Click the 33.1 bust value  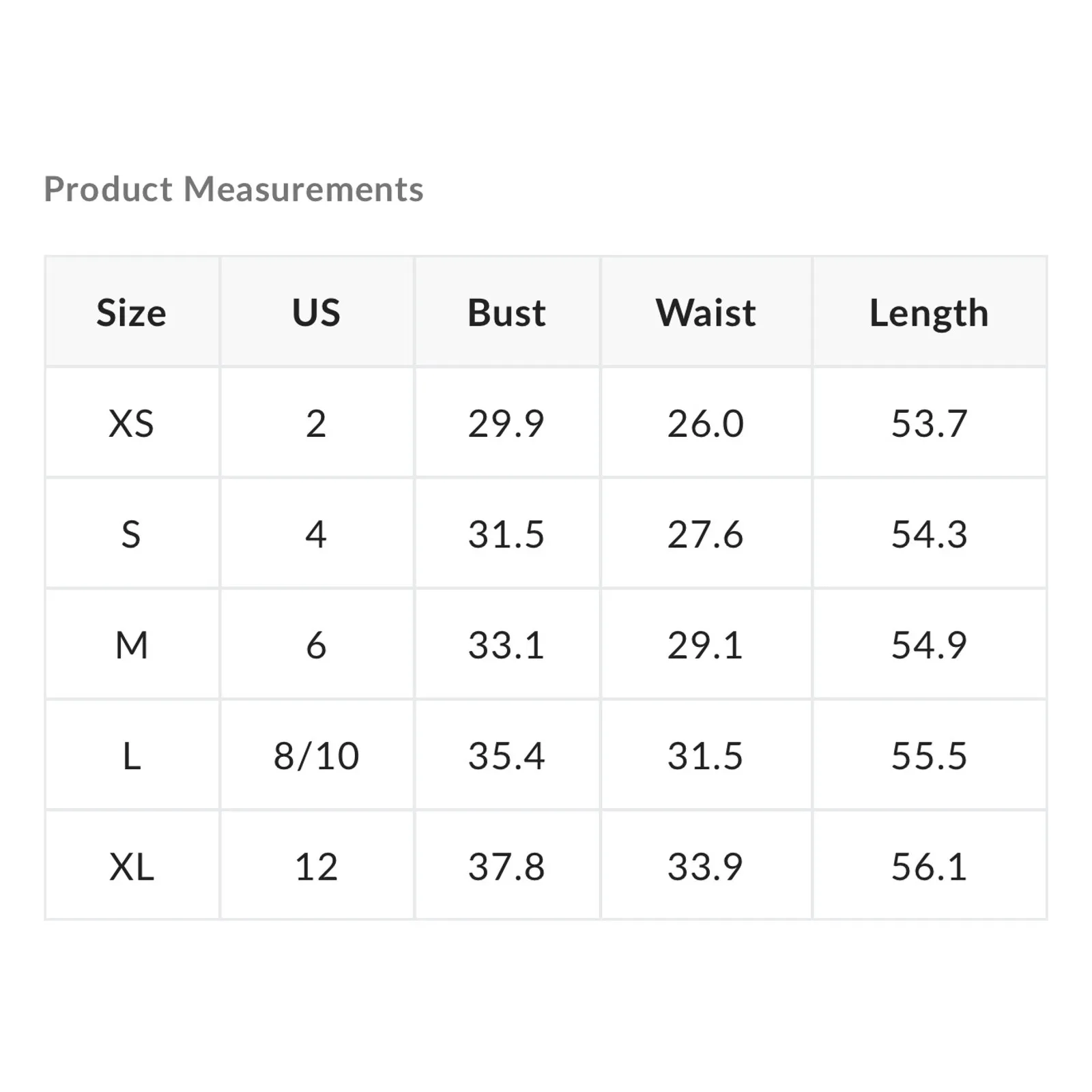506,645
